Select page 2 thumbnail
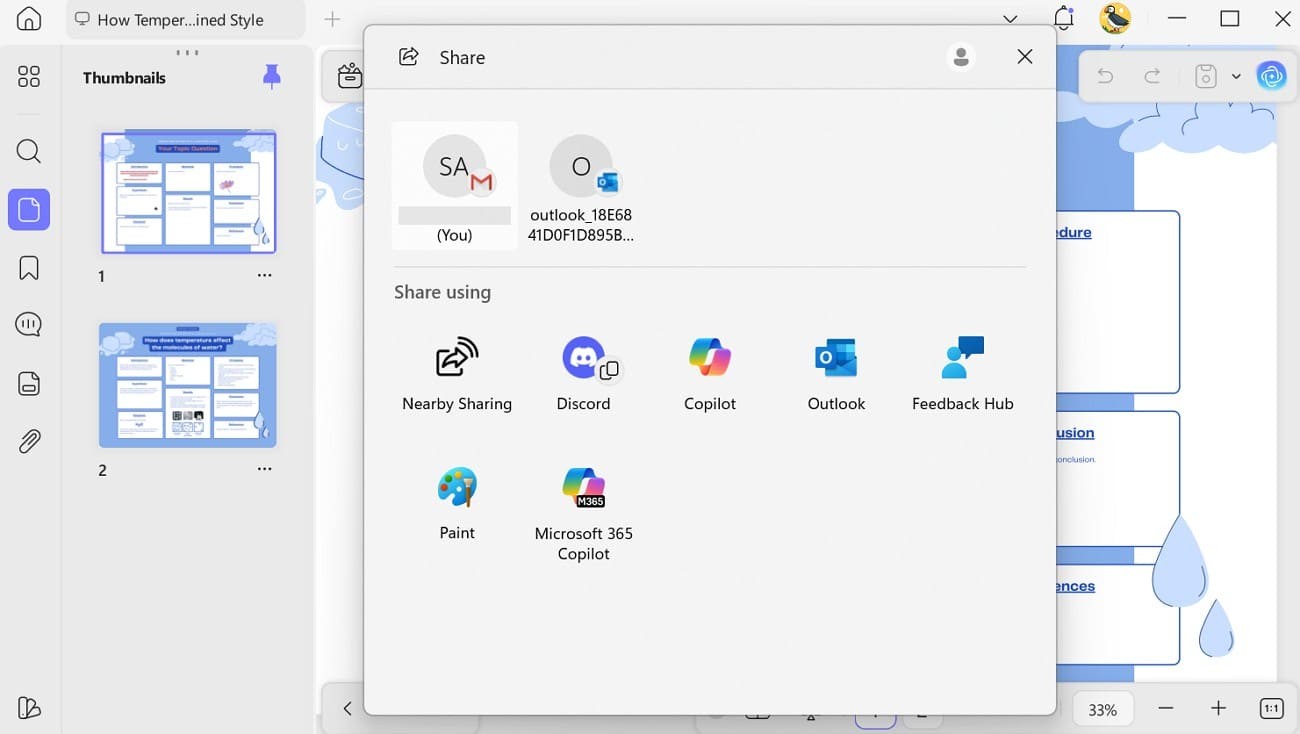Viewport: 1300px width, 734px height. [188, 385]
